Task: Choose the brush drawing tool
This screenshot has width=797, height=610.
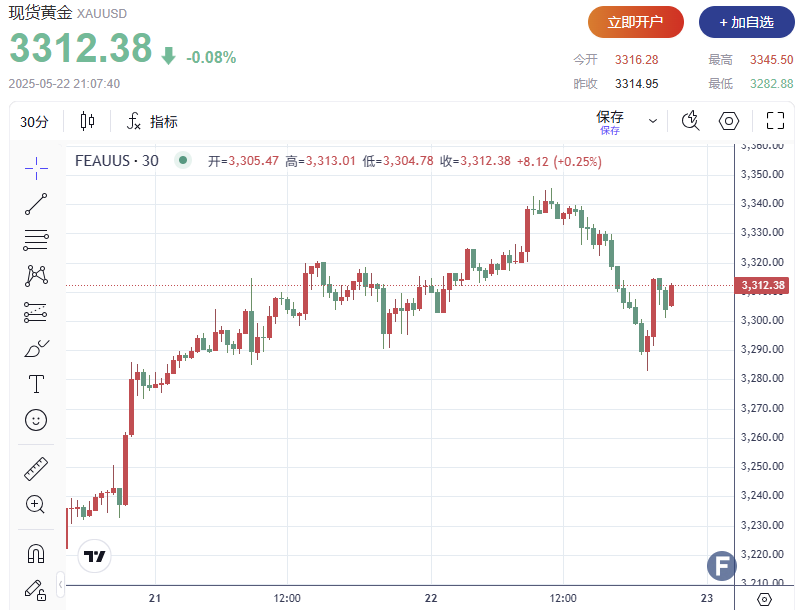Action: click(36, 348)
